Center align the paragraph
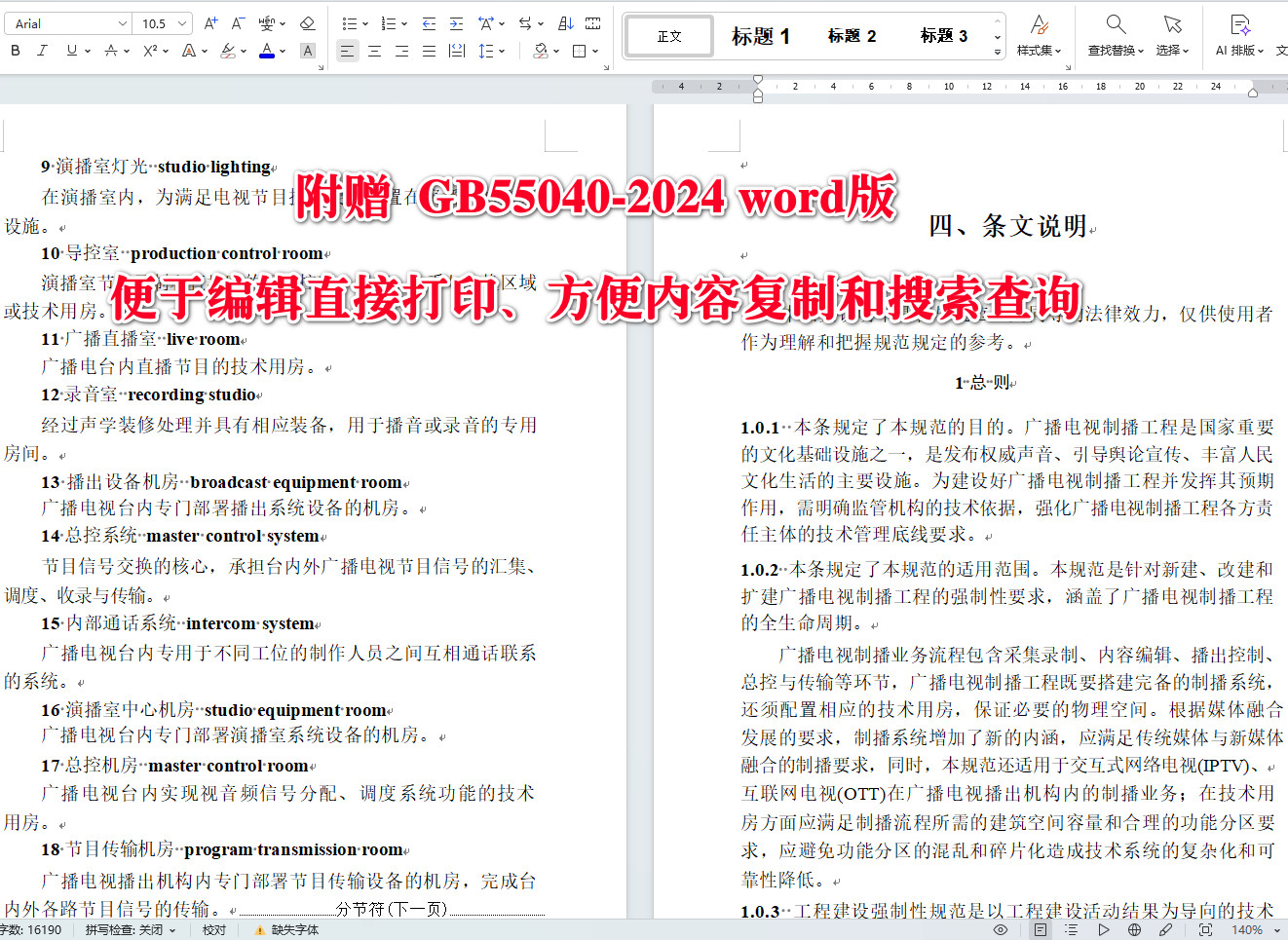 pyautogui.click(x=374, y=51)
